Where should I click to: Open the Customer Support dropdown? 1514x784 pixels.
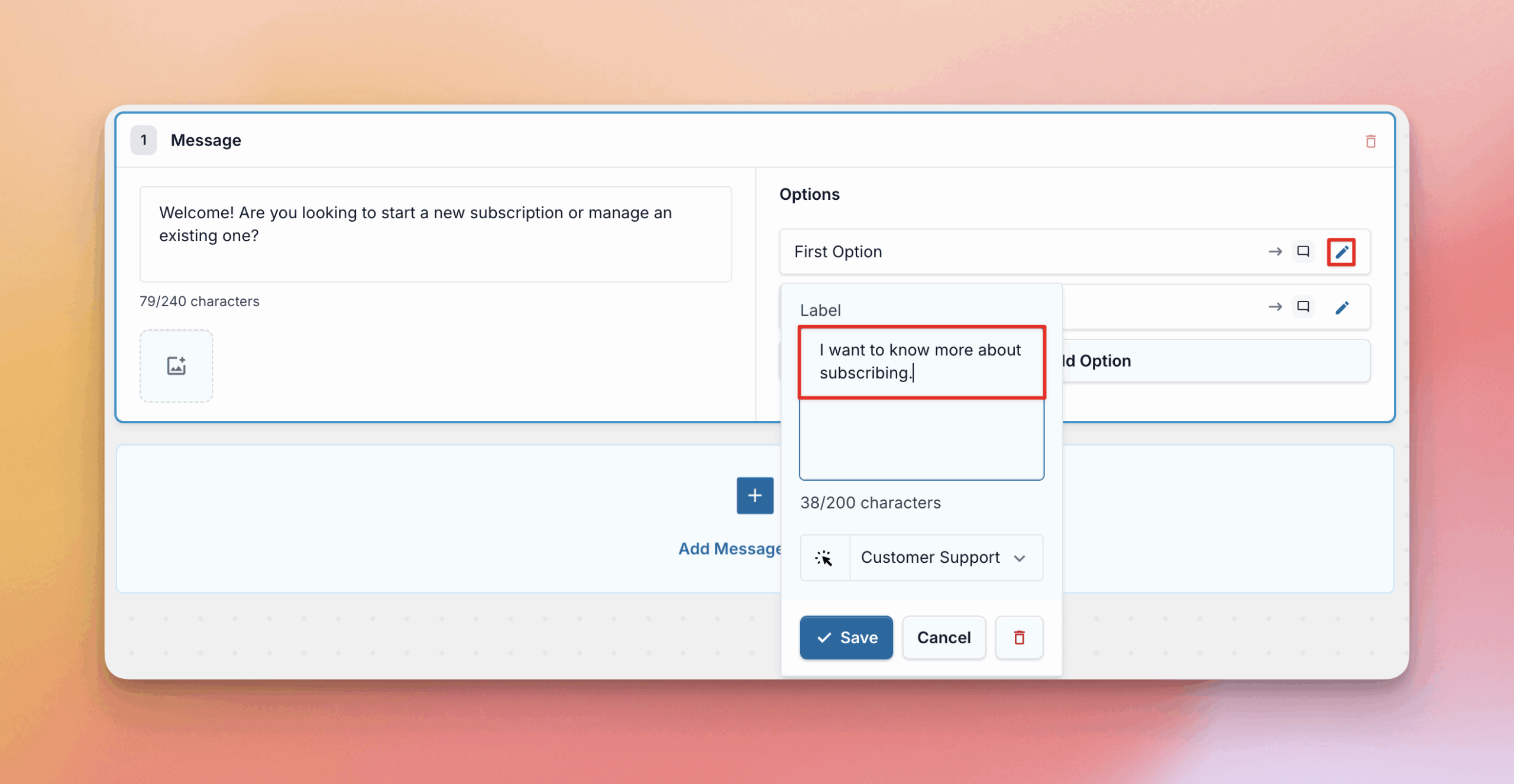pos(930,558)
